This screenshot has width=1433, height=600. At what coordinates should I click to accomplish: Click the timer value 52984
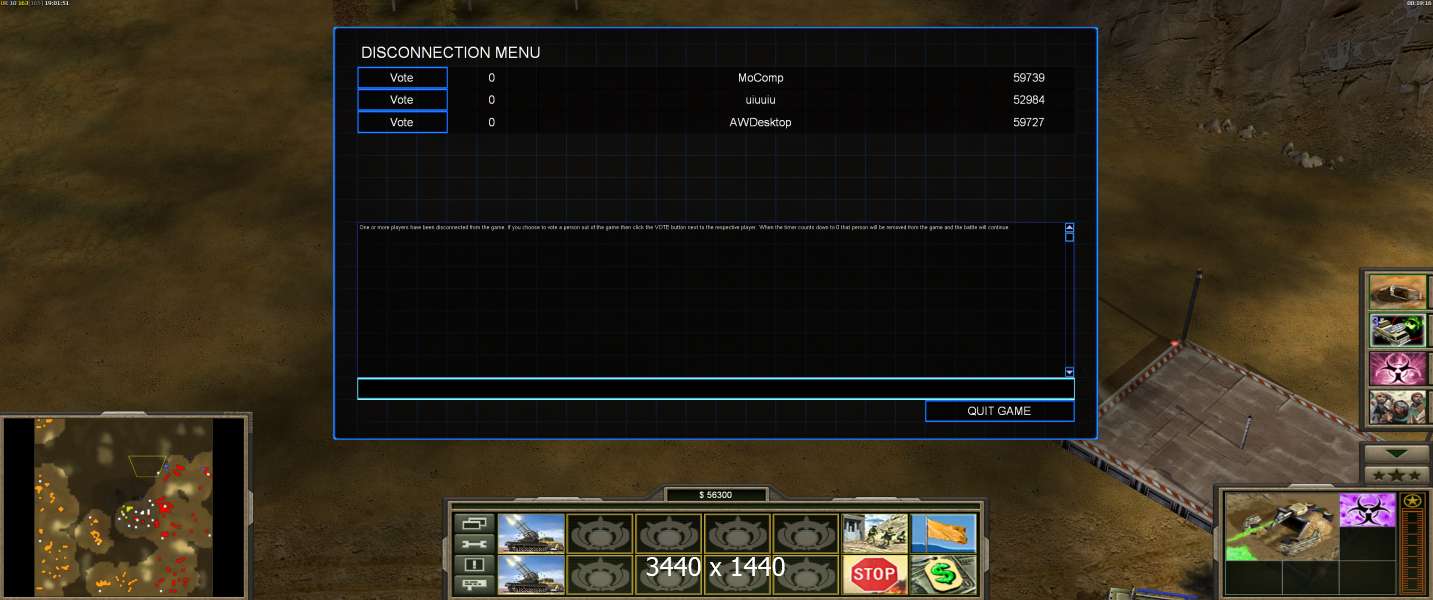click(1029, 100)
